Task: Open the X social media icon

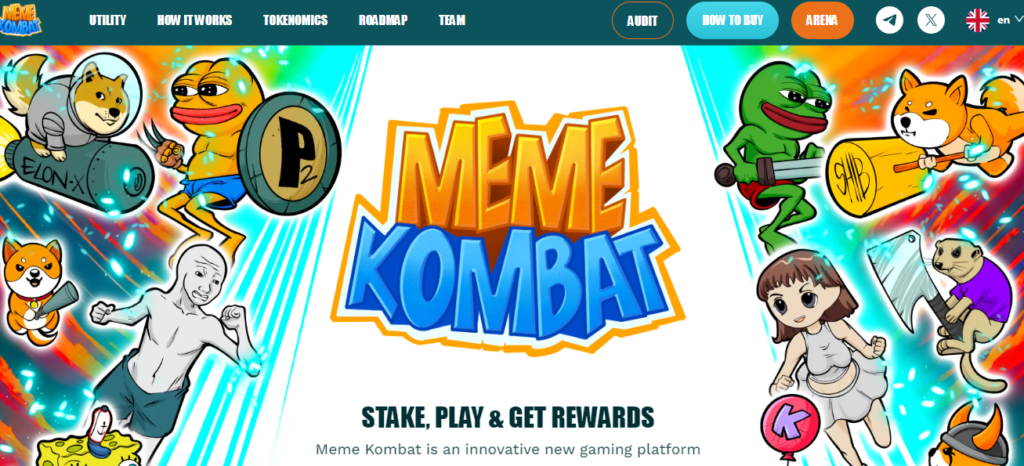Action: pyautogui.click(x=931, y=20)
